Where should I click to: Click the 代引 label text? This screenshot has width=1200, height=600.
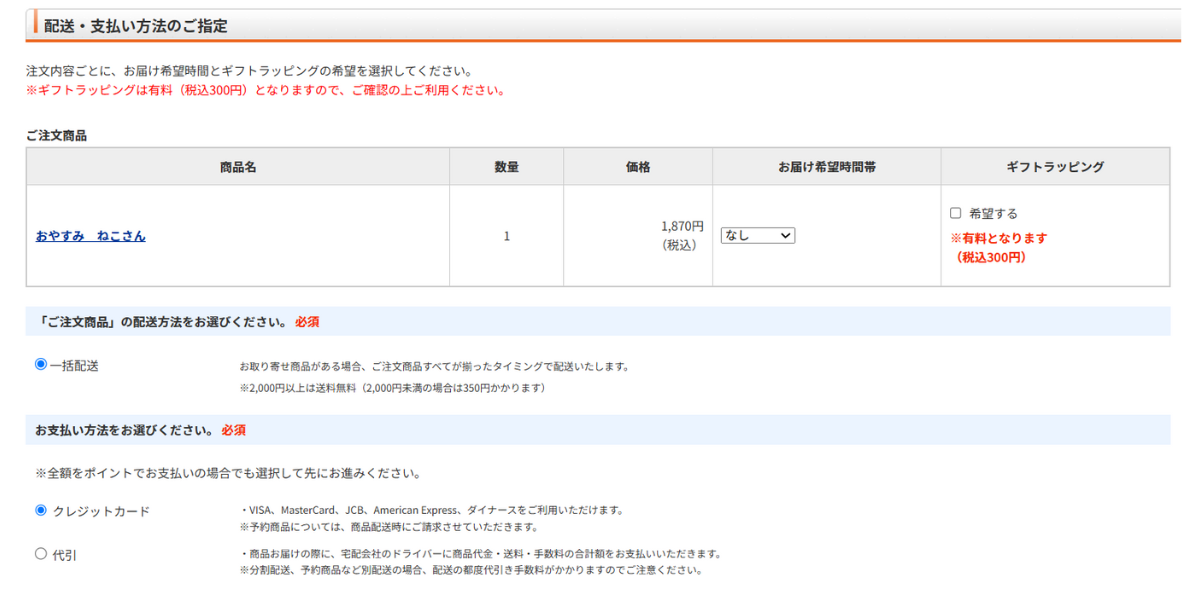[64, 554]
